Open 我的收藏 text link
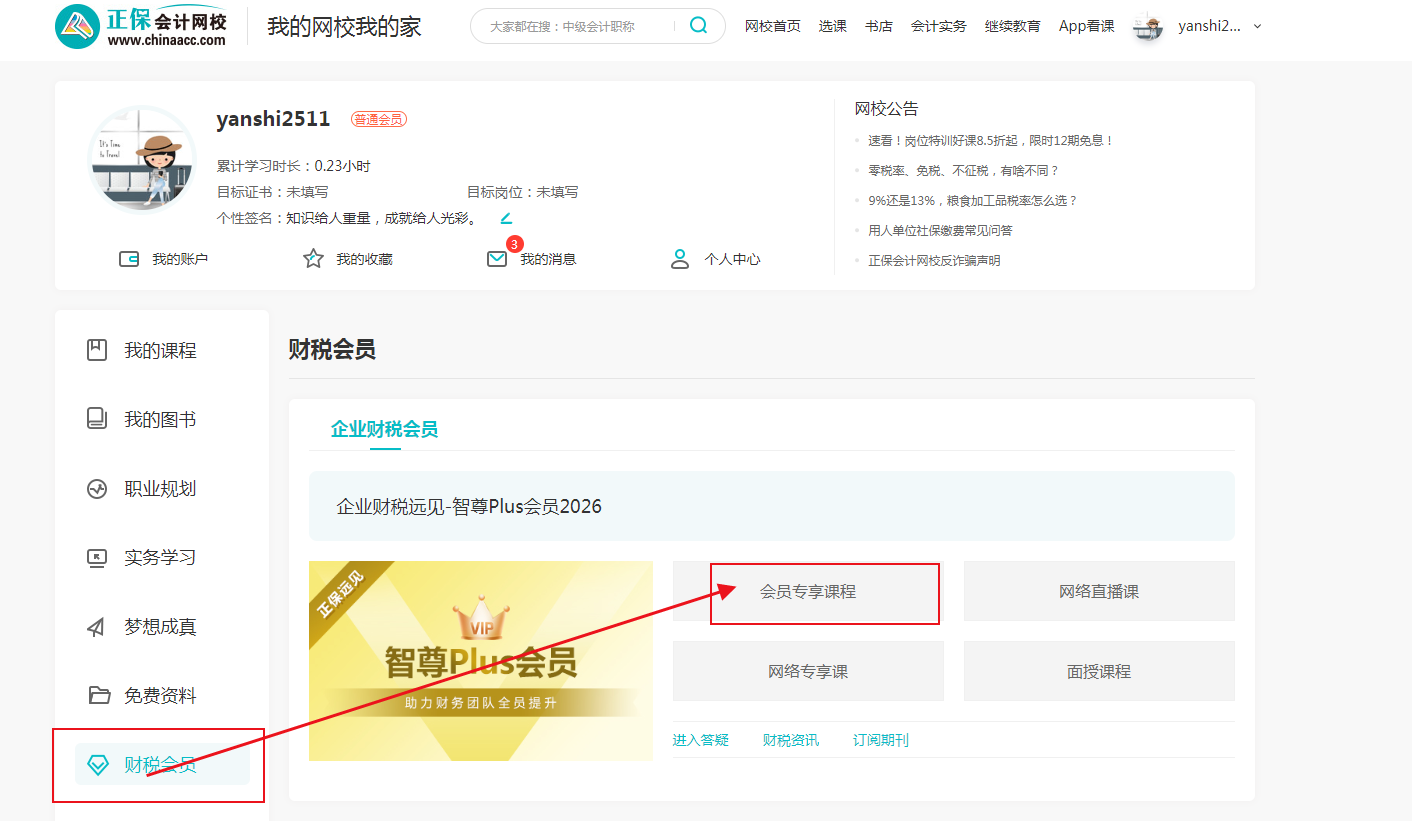1412x821 pixels. 364,259
